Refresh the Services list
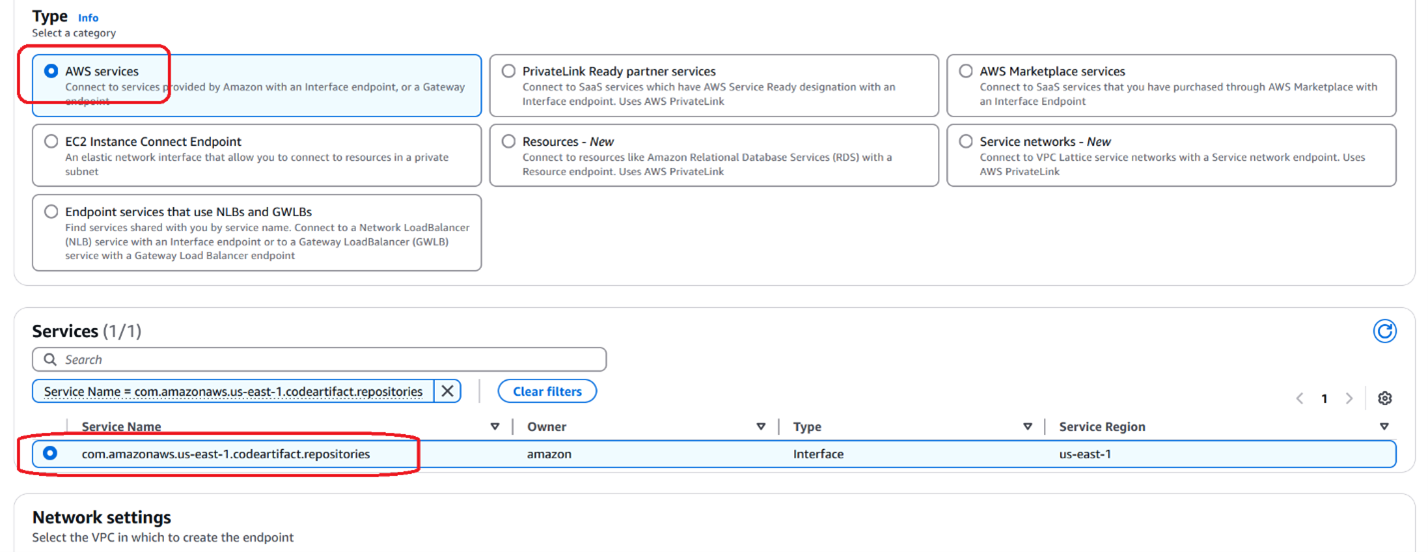Image resolution: width=1428 pixels, height=552 pixels. [x=1384, y=331]
